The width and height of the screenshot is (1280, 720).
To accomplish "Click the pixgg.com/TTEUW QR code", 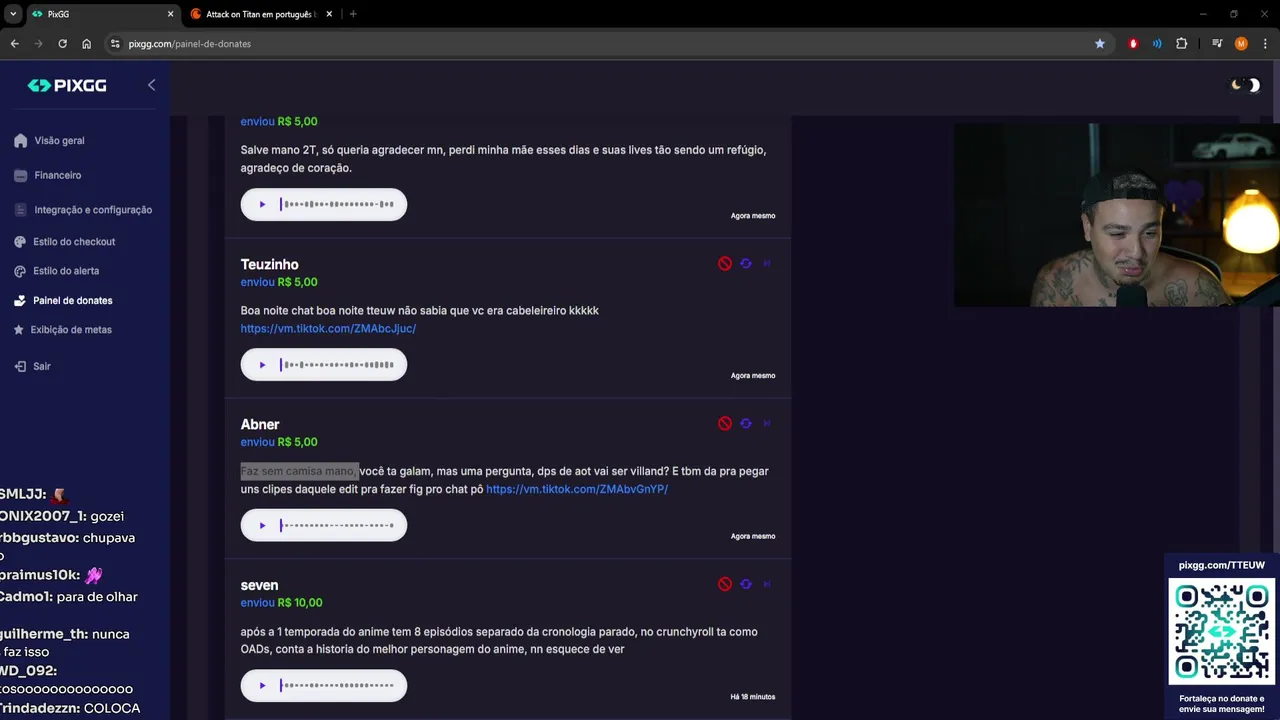I will pyautogui.click(x=1221, y=632).
